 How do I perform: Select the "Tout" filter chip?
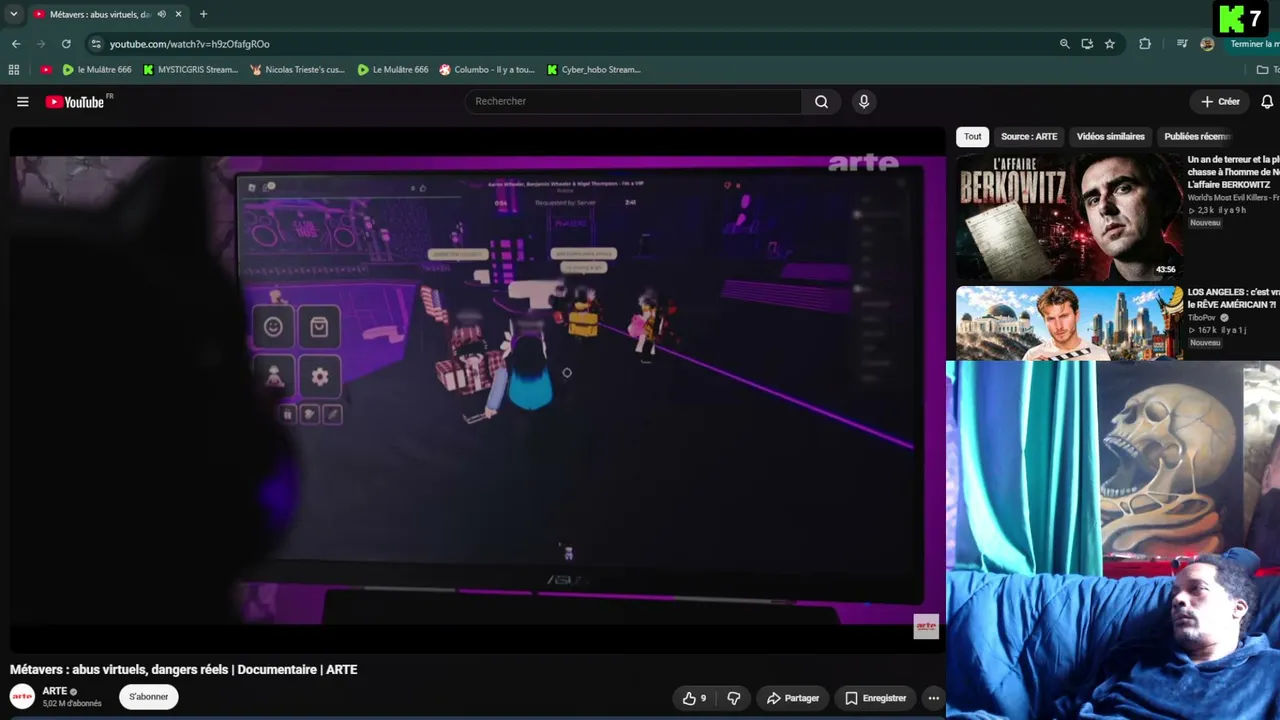tap(973, 136)
